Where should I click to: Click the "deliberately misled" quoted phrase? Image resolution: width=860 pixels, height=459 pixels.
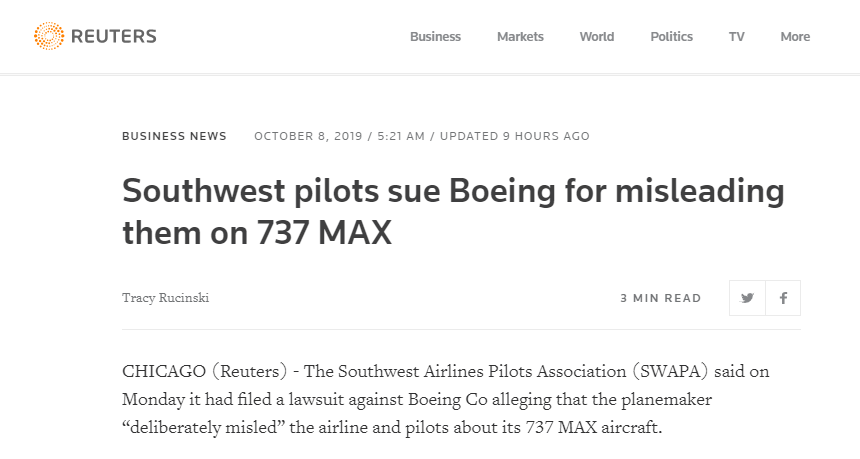(202, 427)
